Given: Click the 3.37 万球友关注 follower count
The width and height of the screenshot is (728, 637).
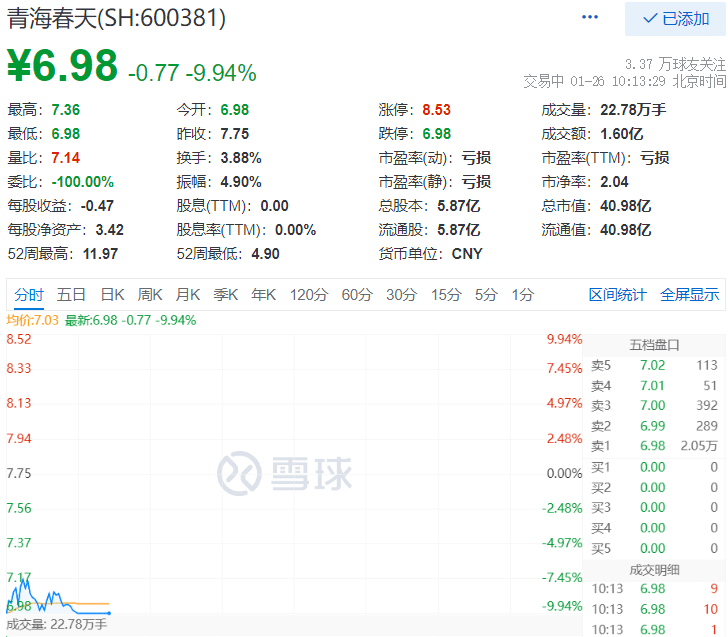Looking at the screenshot, I should point(675,64).
